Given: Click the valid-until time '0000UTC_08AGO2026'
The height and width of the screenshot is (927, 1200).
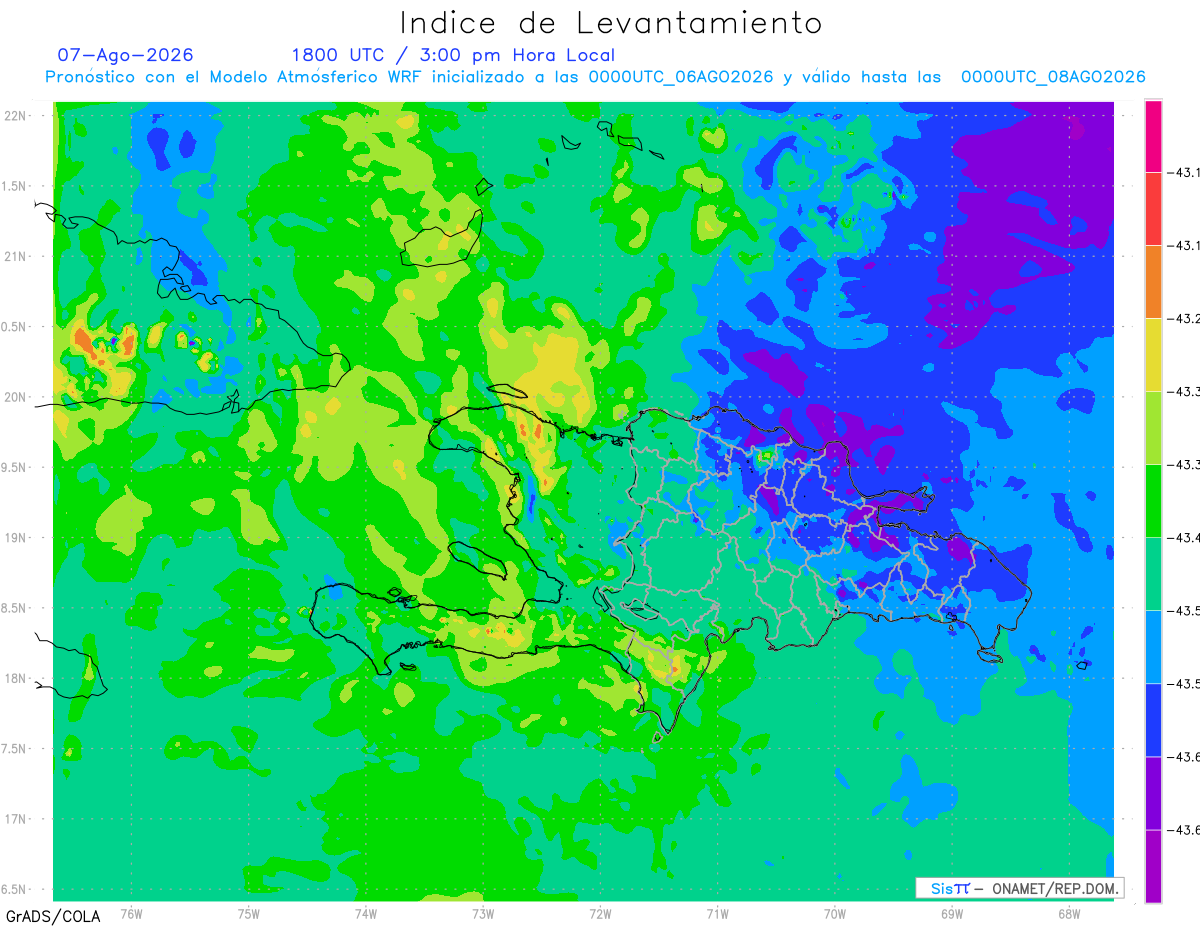Looking at the screenshot, I should pyautogui.click(x=1053, y=77).
